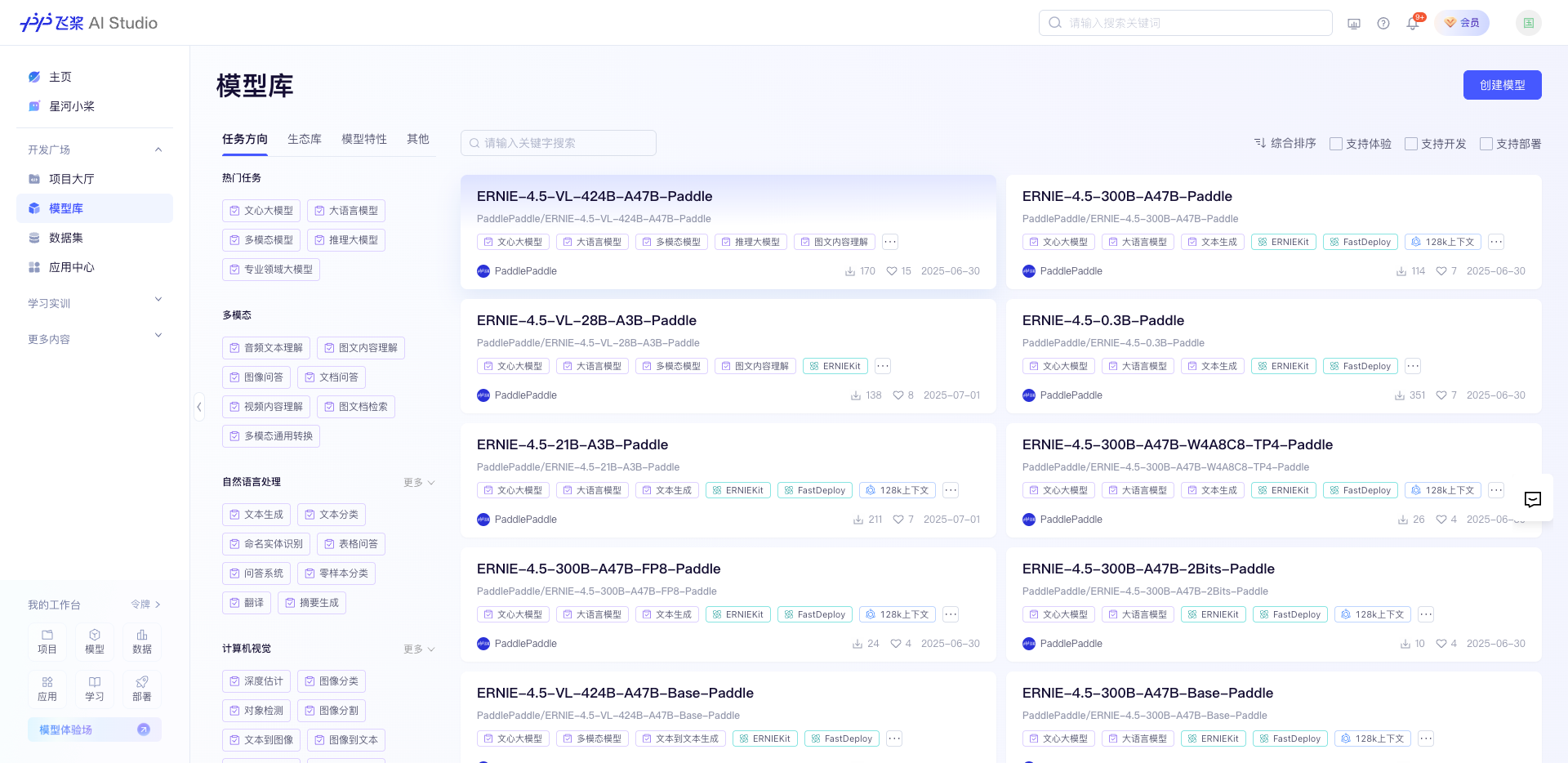Open the help question mark icon
The width and height of the screenshot is (1568, 763).
click(1383, 24)
